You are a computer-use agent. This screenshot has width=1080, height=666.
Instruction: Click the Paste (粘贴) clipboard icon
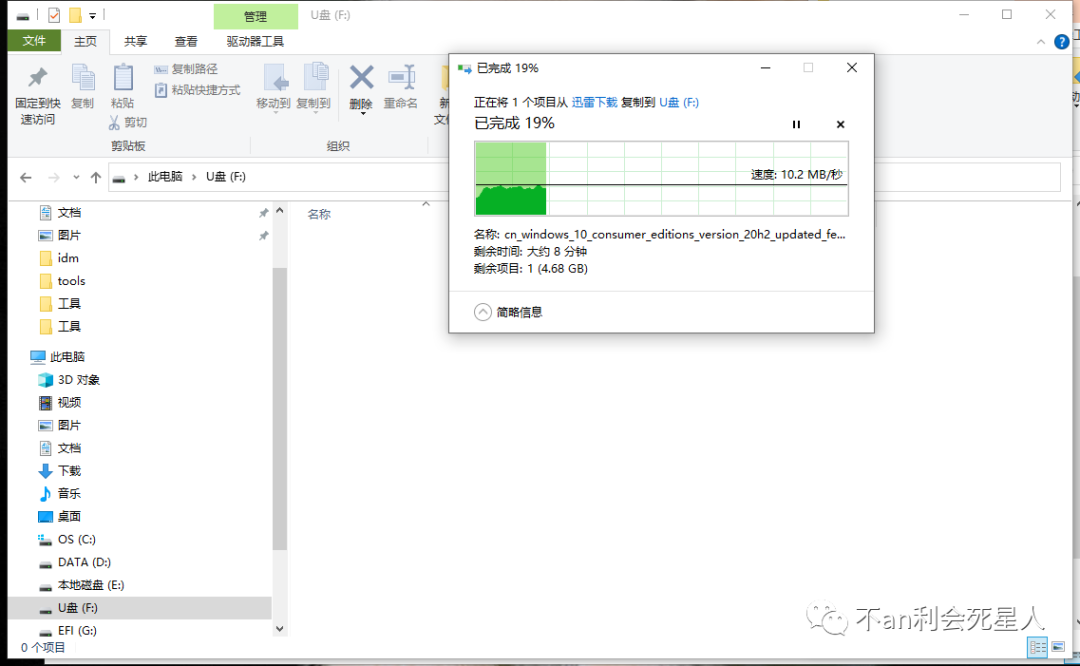[123, 78]
